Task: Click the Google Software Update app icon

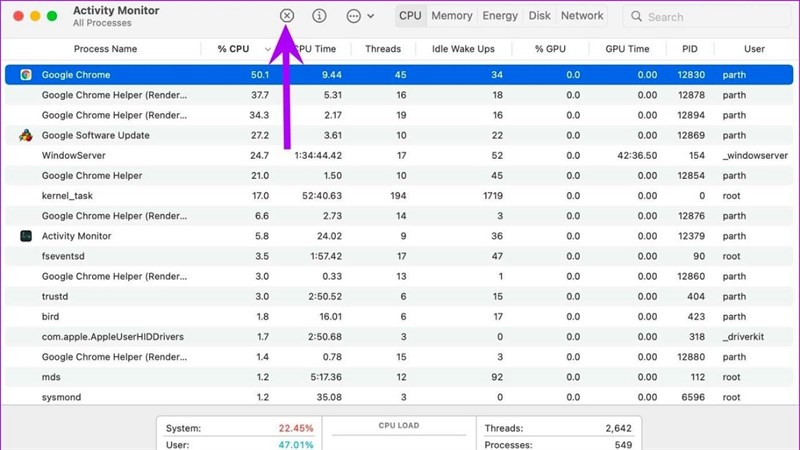Action: [x=26, y=135]
